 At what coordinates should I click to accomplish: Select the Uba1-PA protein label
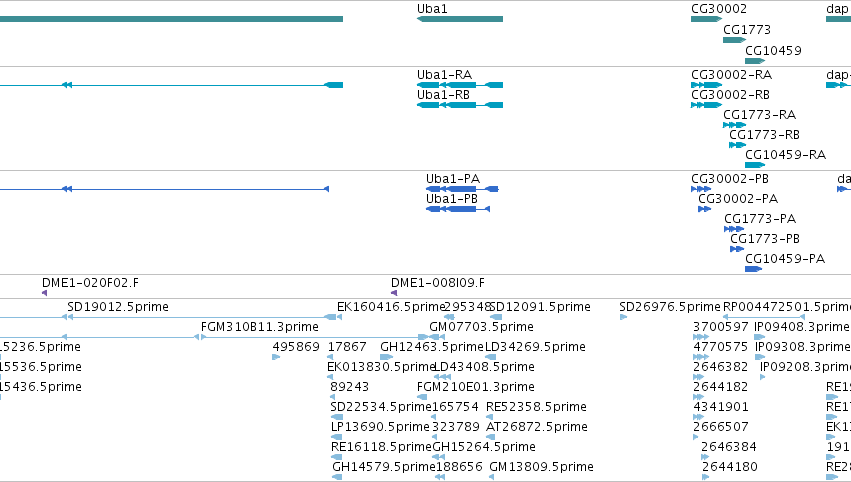coord(453,179)
